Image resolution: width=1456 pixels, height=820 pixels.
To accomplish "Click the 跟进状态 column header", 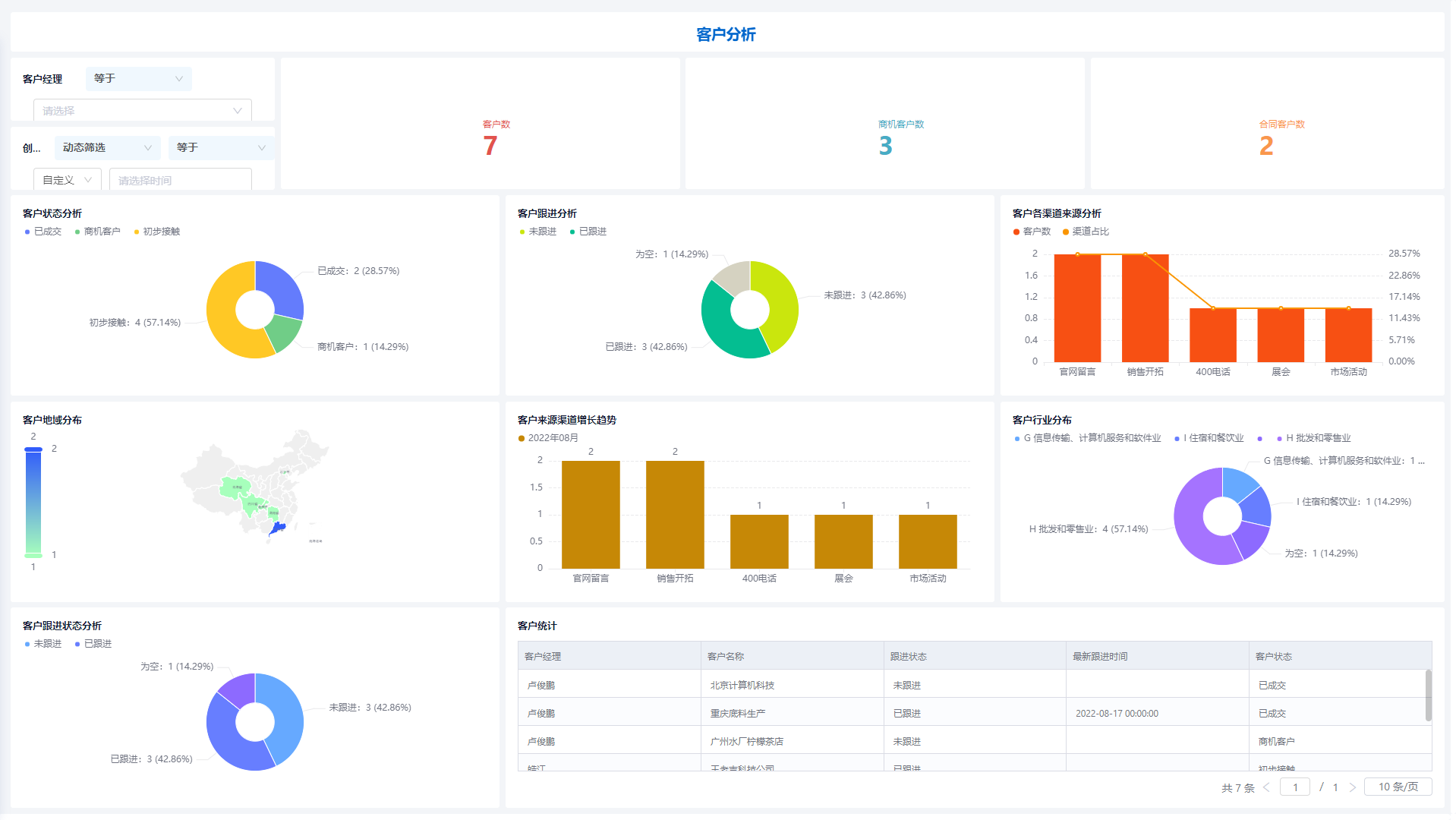I will pos(975,656).
